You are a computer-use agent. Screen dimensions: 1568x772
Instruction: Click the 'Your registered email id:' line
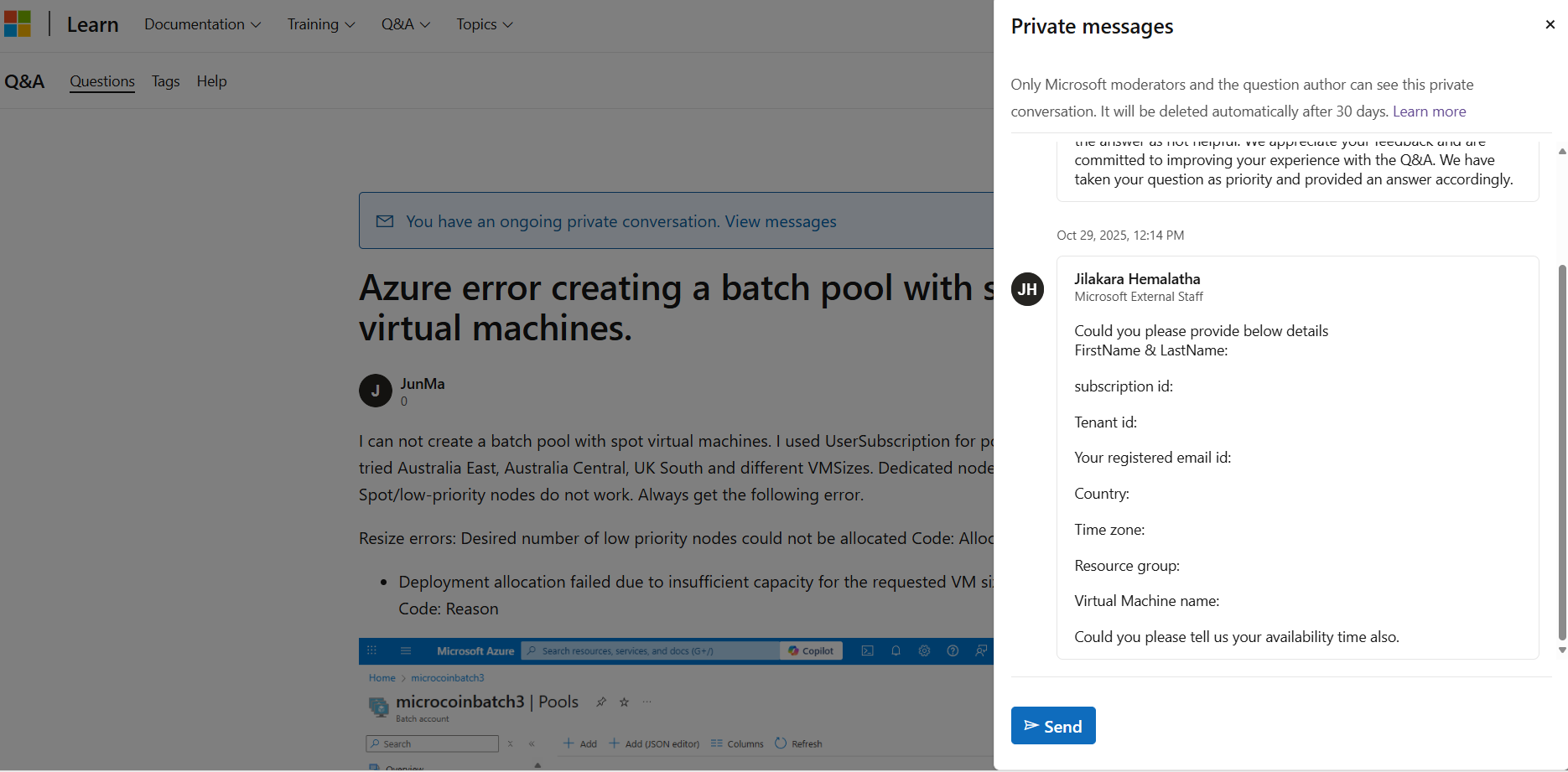click(1153, 458)
